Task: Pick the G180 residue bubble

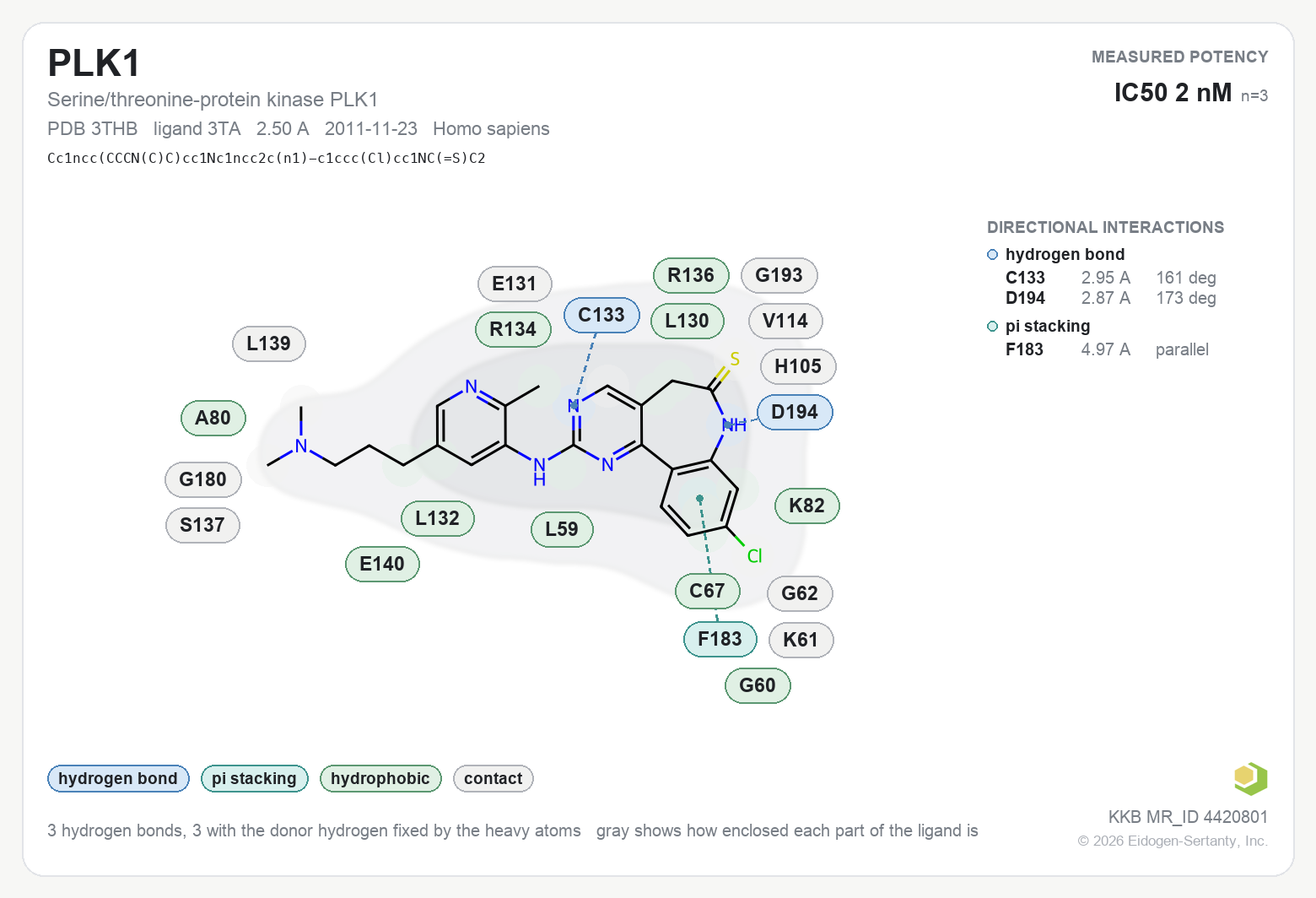Action: (203, 479)
